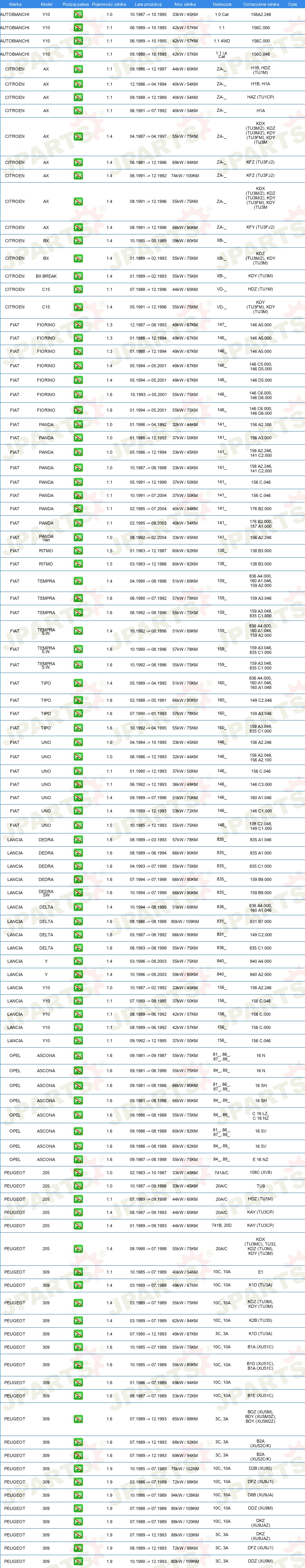Click power value 36kW / 49KM

point(185,785)
